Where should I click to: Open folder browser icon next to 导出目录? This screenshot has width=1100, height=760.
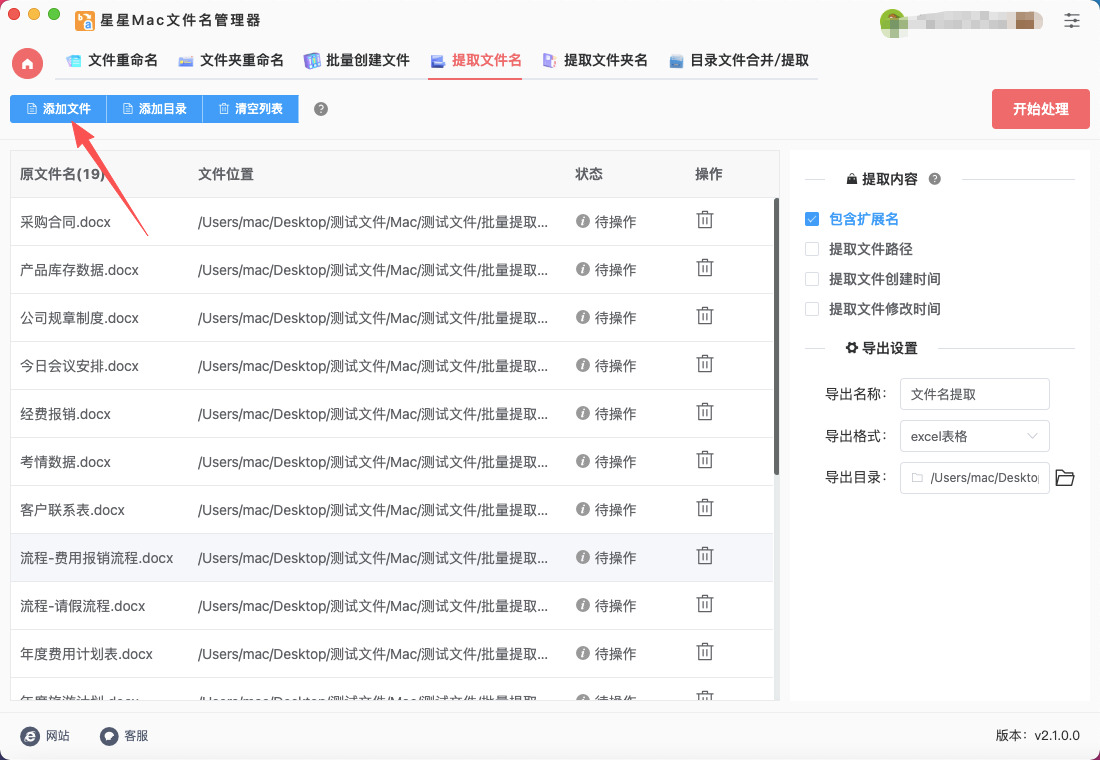click(x=1065, y=478)
